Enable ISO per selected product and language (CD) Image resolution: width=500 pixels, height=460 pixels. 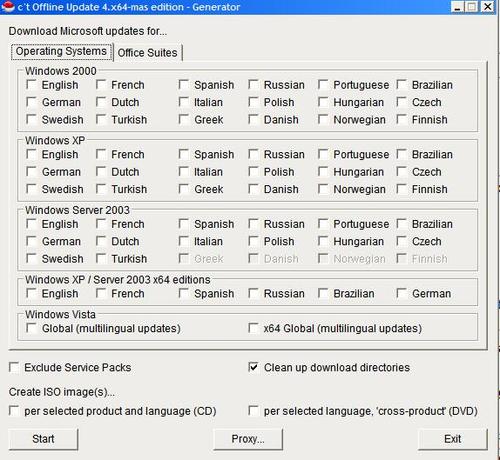pos(14,410)
